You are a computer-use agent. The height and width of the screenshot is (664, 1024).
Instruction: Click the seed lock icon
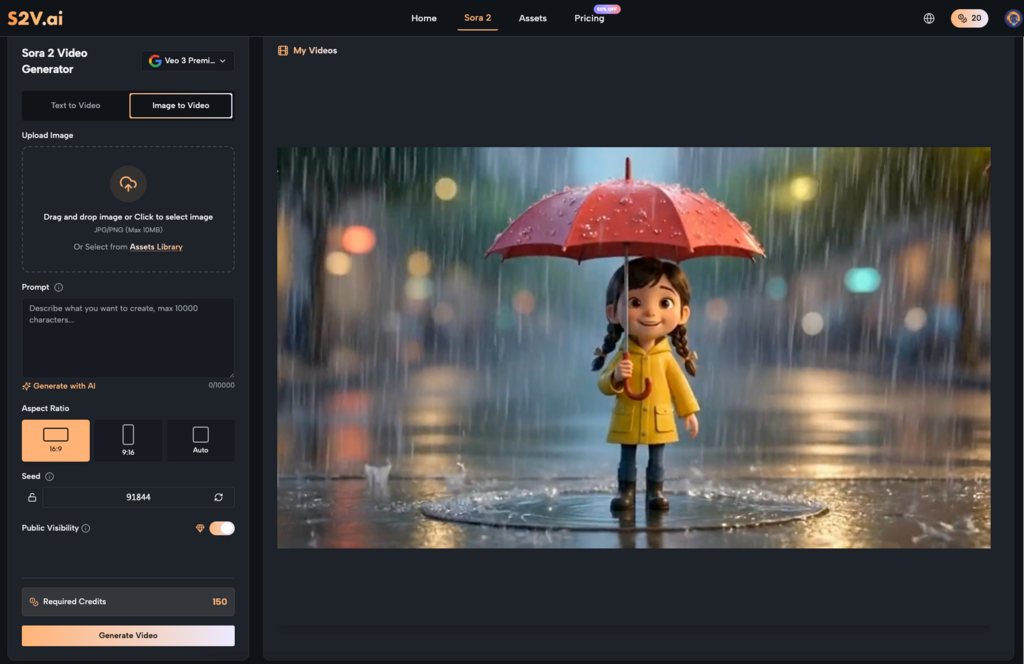tap(32, 497)
